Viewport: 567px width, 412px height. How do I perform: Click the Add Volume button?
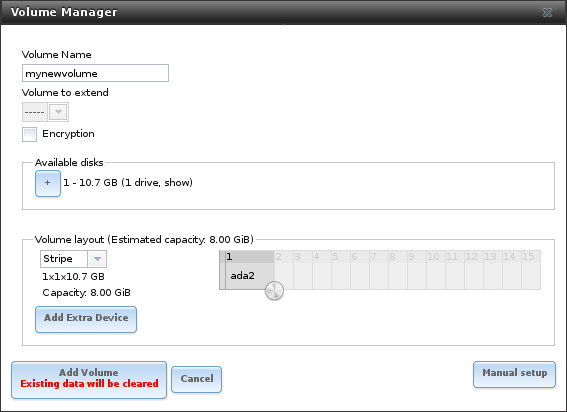(89, 379)
